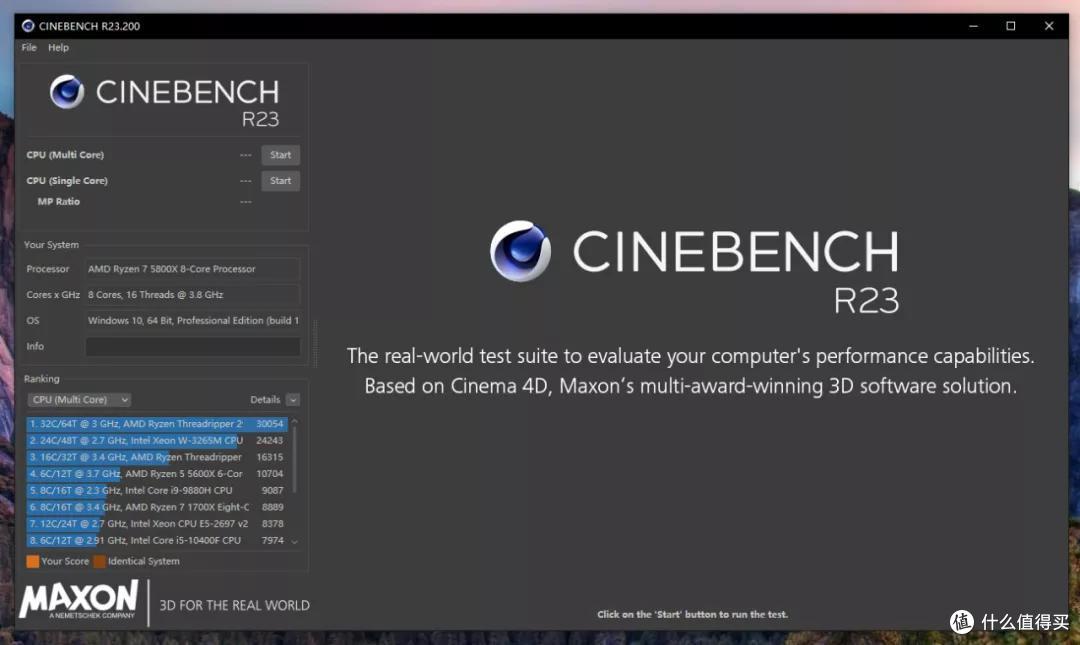Click the Cinebench R23 logo in the left panel
Viewport: 1080px width, 645px height.
coord(164,101)
